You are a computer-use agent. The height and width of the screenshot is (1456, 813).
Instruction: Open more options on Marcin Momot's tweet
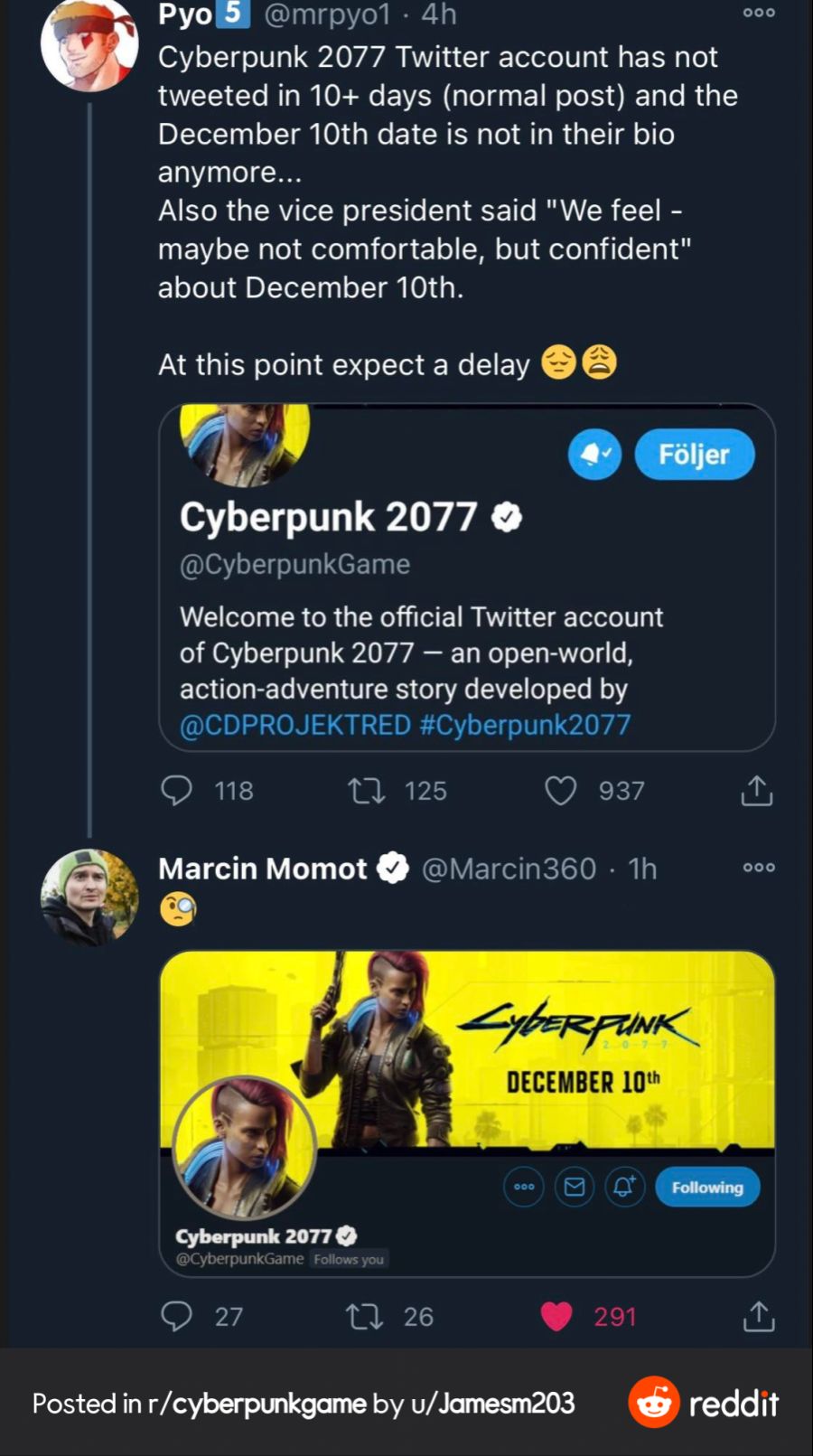(759, 868)
